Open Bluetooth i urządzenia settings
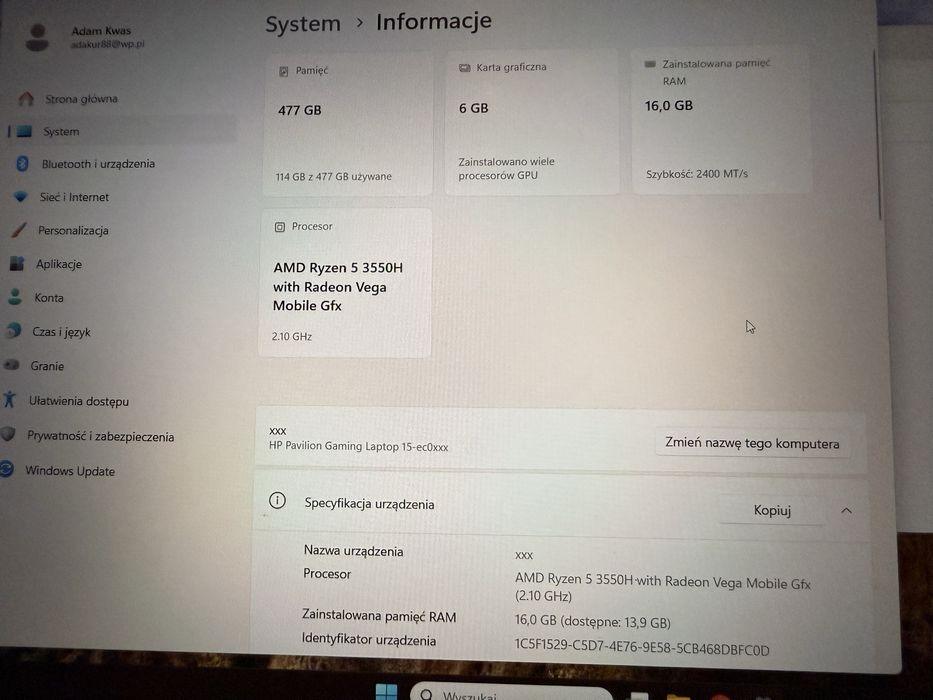 pos(98,164)
